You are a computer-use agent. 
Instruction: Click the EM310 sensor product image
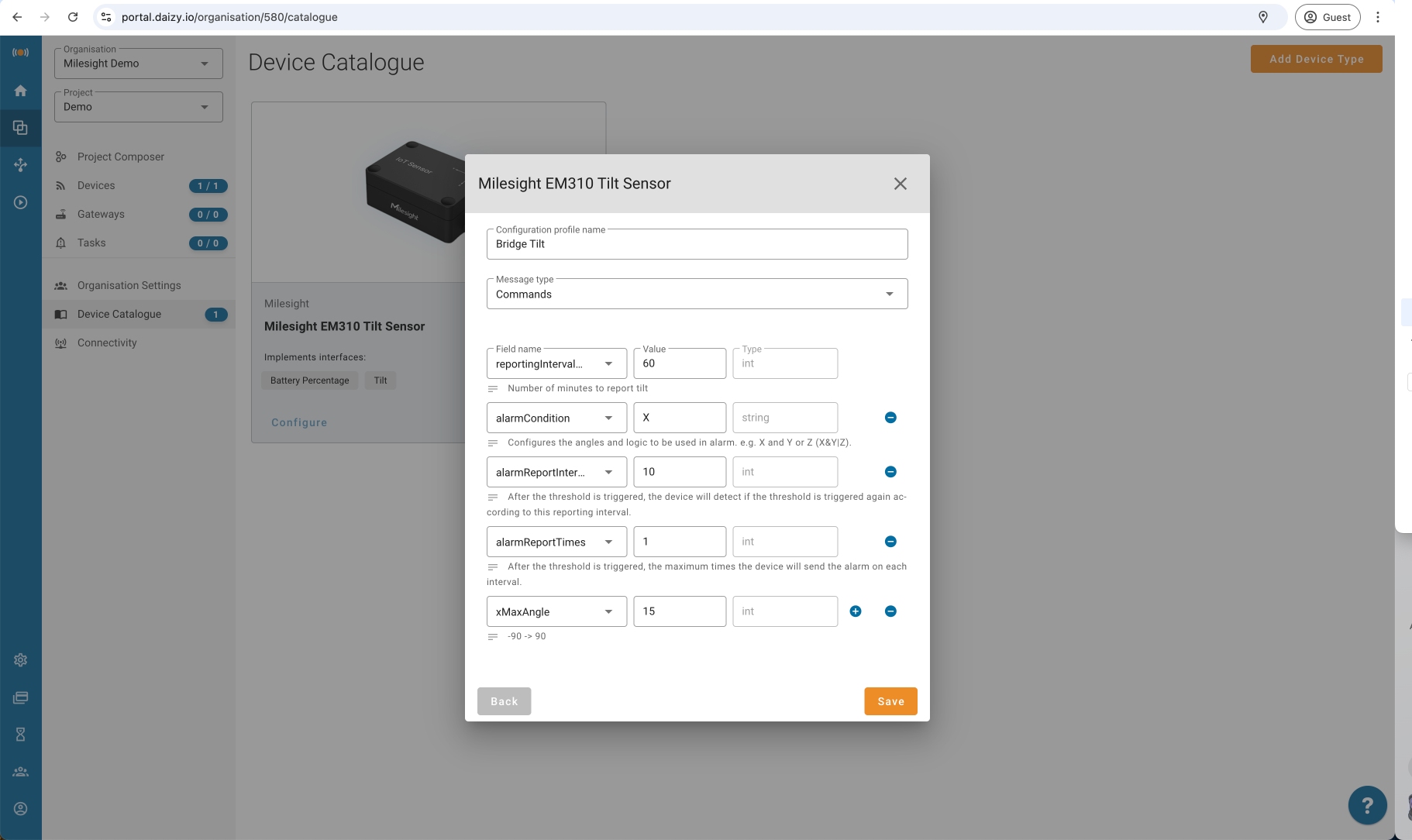(415, 192)
